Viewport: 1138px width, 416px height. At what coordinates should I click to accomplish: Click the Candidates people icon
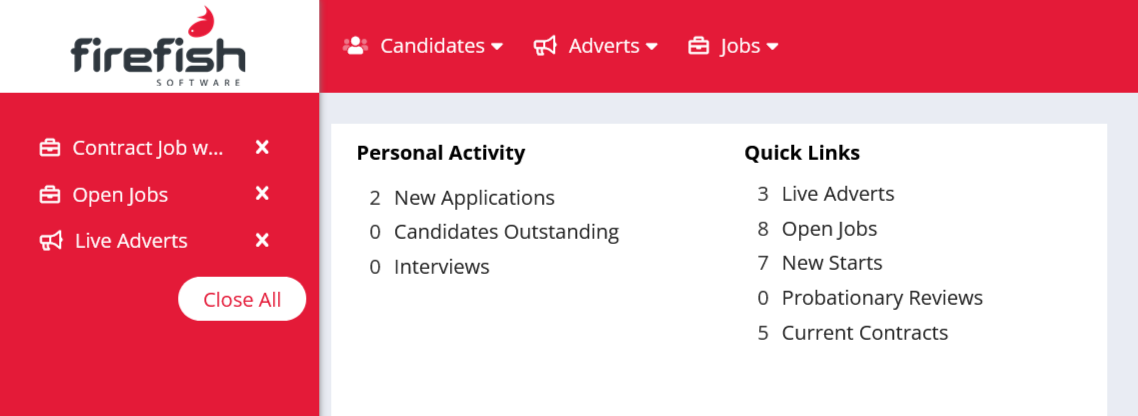click(355, 46)
